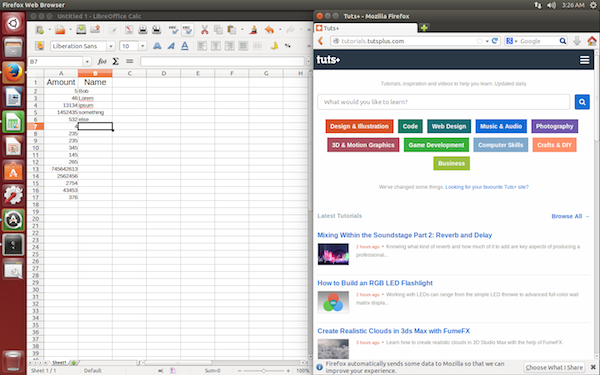Open Print Preview in Calc toolbar
The image size is (600, 375).
tap(157, 29)
